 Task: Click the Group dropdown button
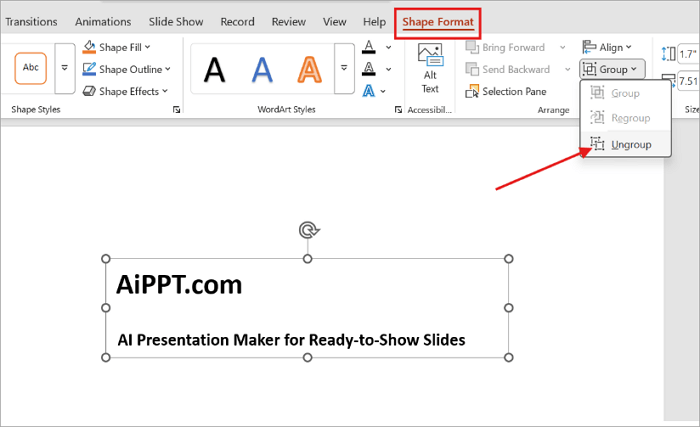pos(612,69)
